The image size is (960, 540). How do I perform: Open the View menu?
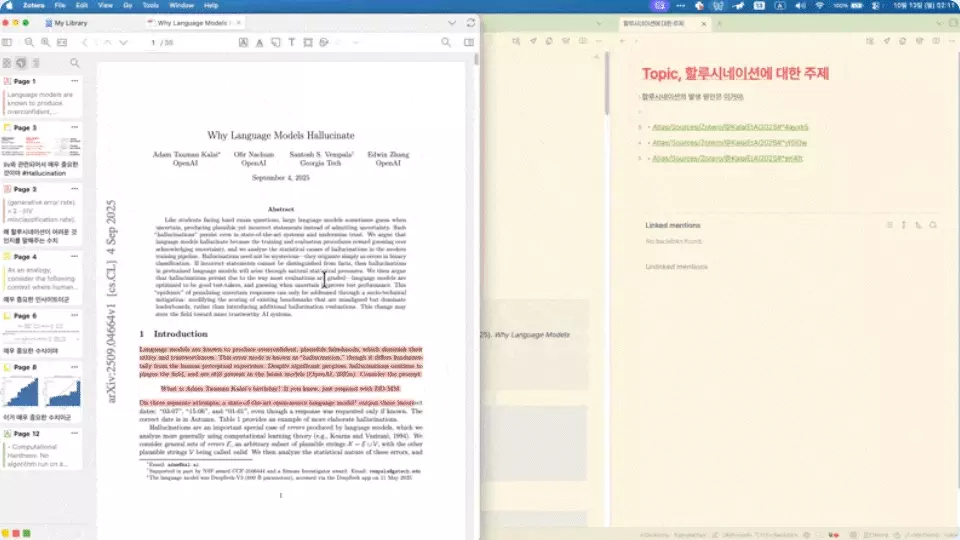coord(105,6)
